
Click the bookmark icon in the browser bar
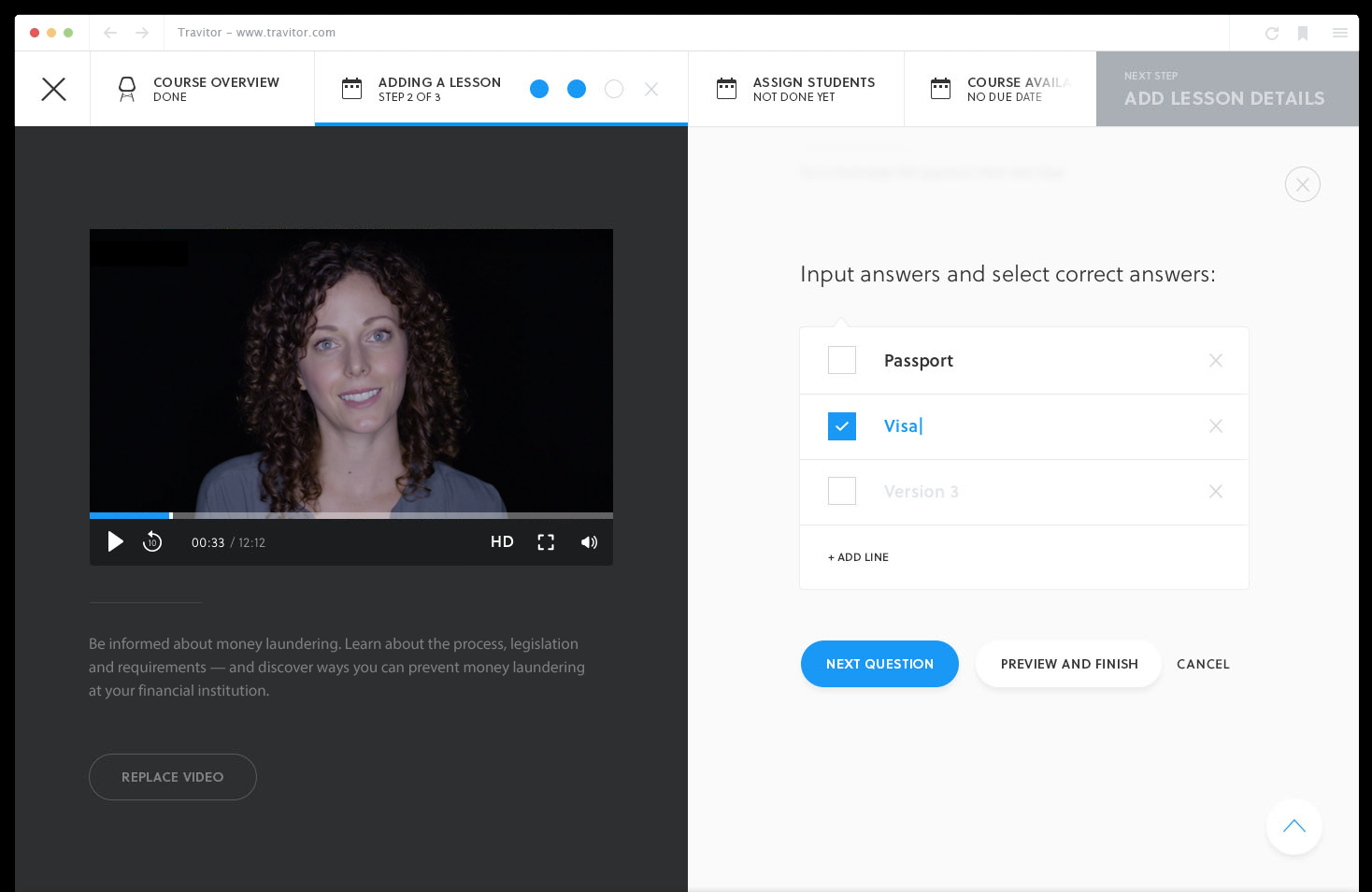point(1302,32)
